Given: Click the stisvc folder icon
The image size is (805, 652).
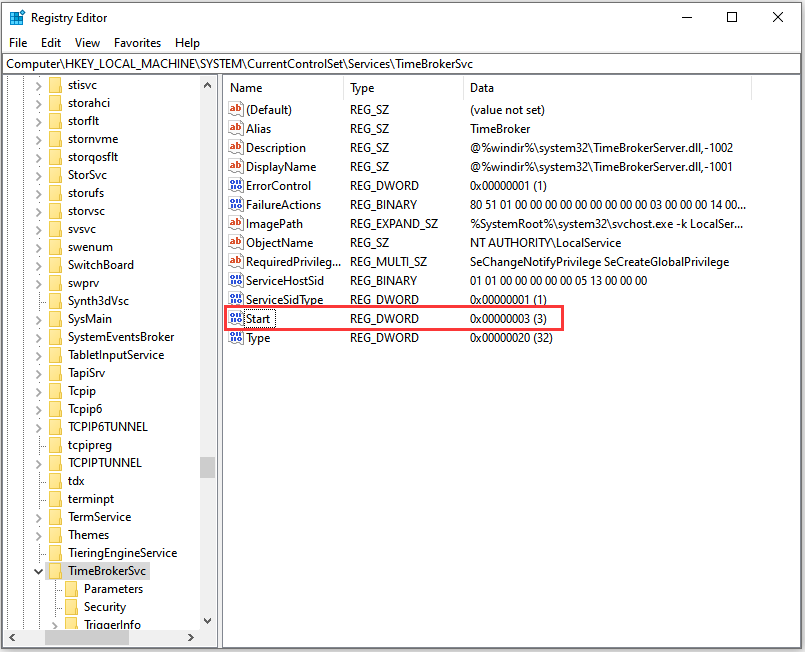Looking at the screenshot, I should (x=55, y=85).
